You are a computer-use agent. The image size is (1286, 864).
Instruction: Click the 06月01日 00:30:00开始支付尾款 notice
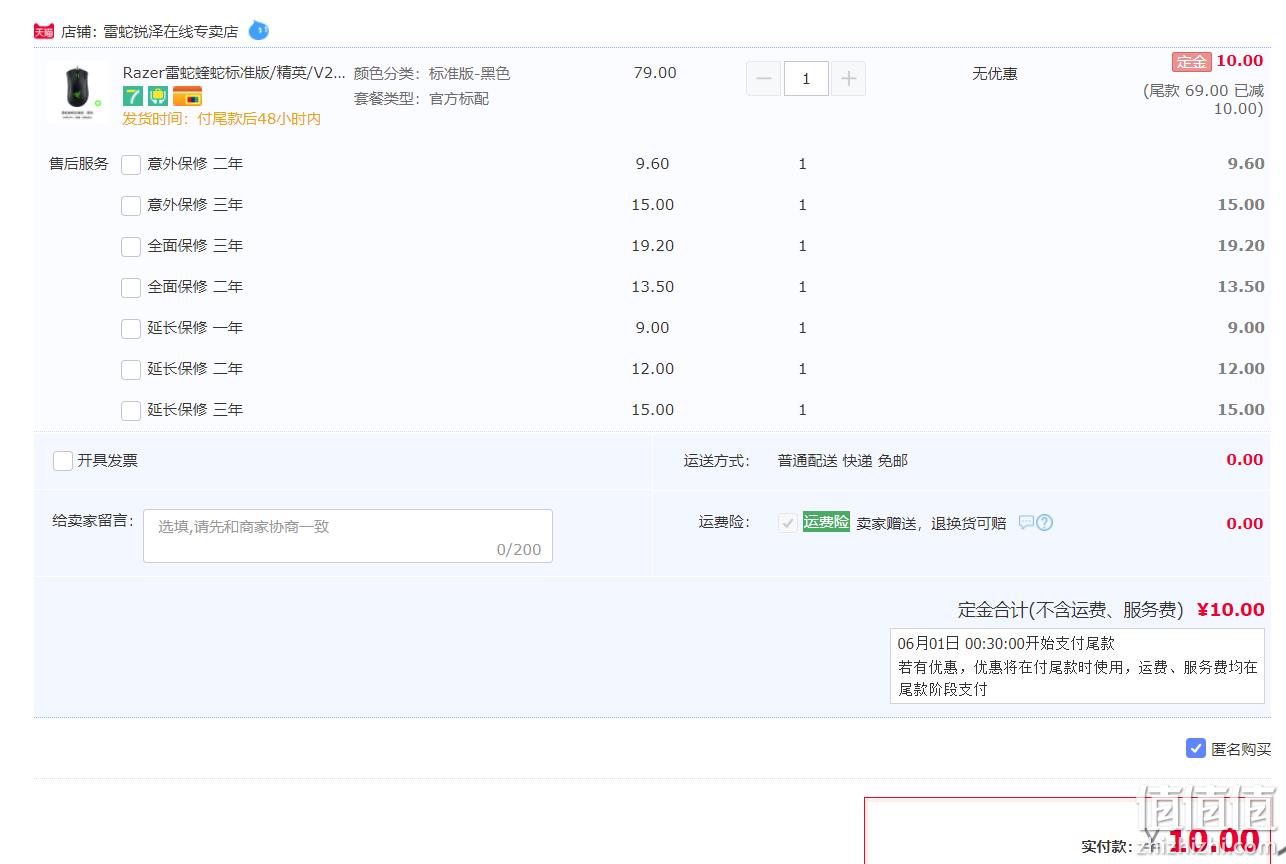click(x=1006, y=644)
